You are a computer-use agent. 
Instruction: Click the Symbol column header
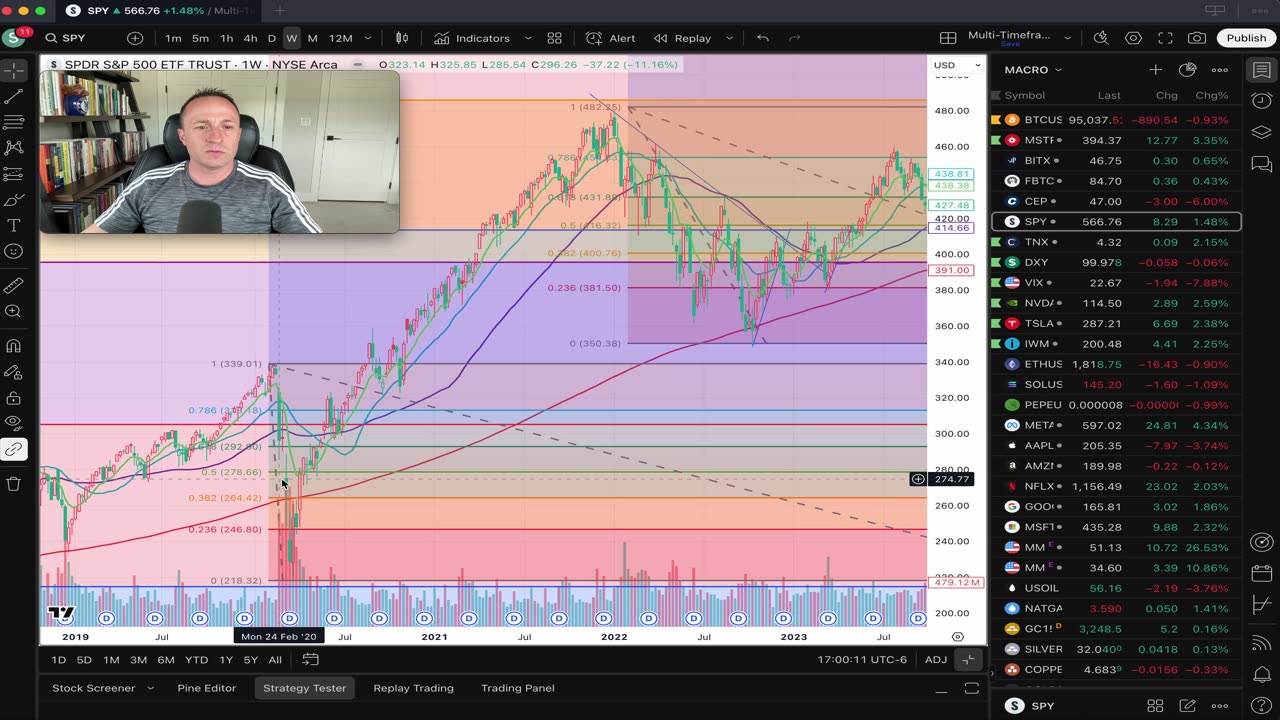tap(1025, 96)
